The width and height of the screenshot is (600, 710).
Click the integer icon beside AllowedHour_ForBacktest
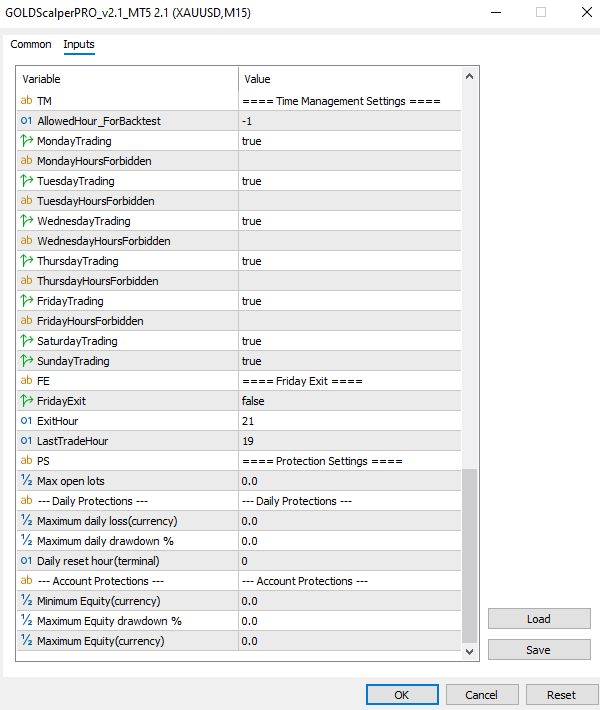26,121
